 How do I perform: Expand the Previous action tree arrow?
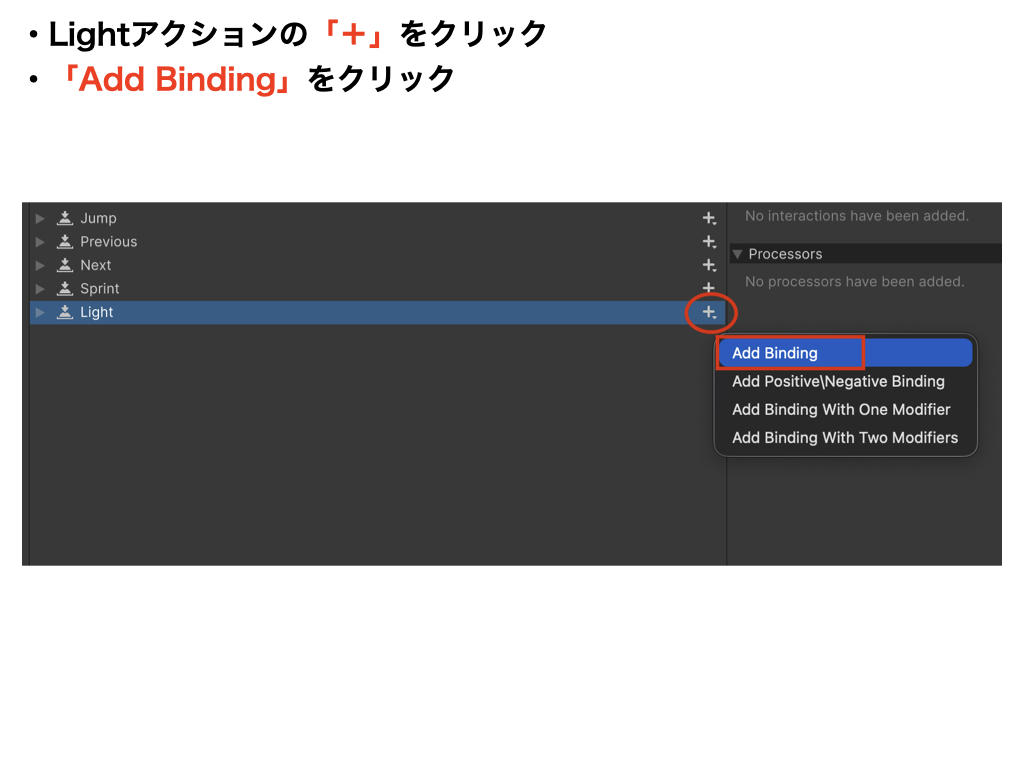[40, 242]
